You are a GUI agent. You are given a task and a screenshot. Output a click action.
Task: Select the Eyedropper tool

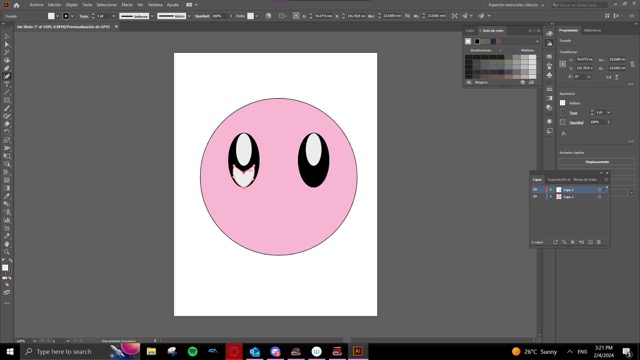coord(7,196)
